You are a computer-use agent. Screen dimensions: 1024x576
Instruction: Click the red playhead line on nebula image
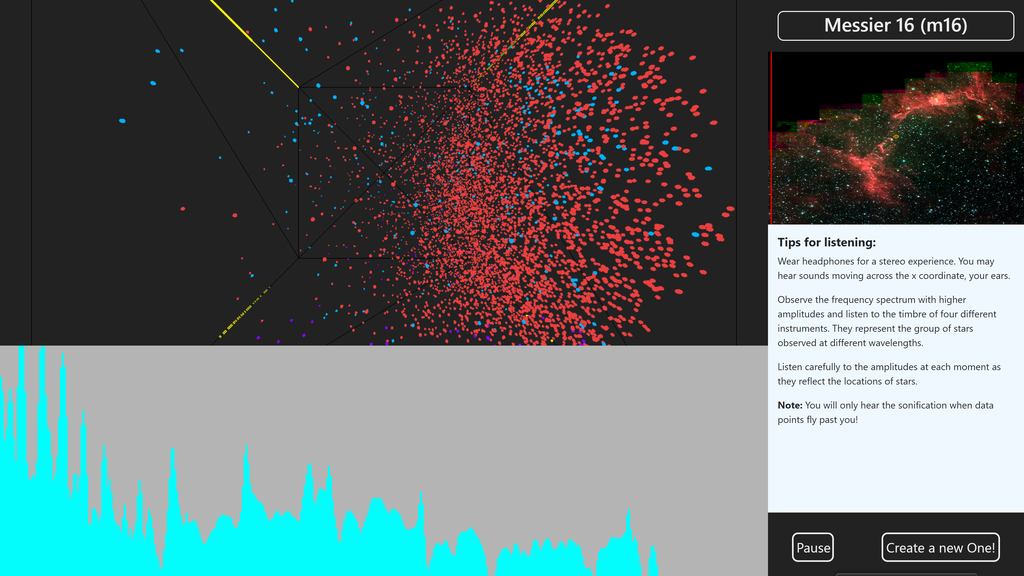click(771, 138)
